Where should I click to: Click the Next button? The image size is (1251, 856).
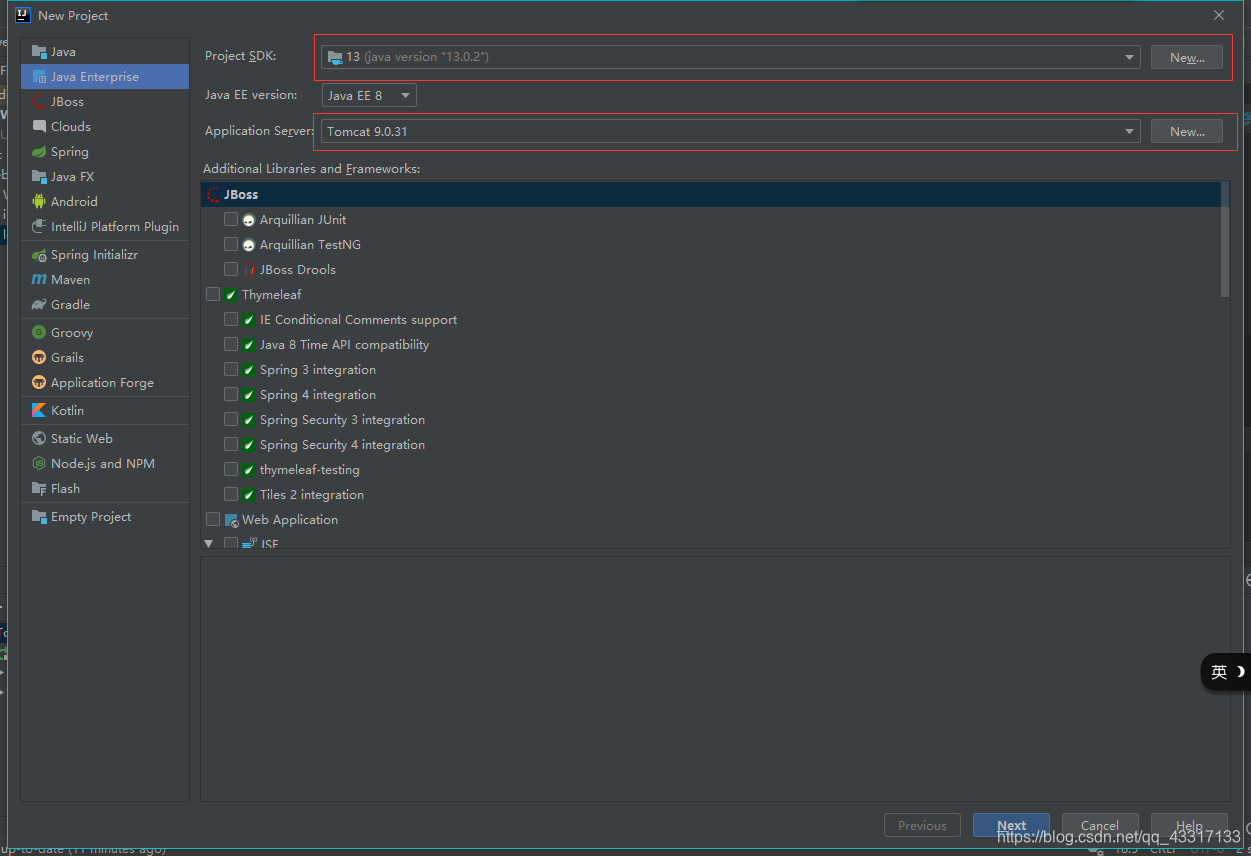point(1011,825)
